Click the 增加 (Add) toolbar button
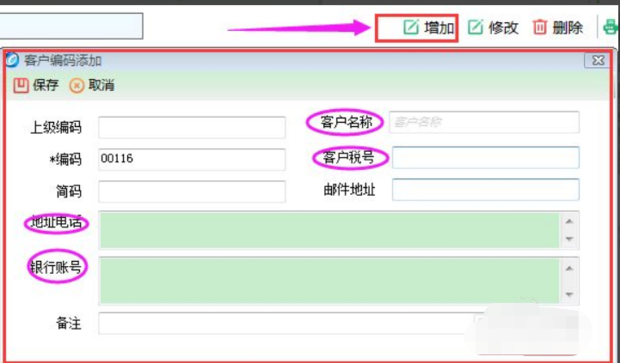This screenshot has height=363, width=620. pyautogui.click(x=429, y=28)
